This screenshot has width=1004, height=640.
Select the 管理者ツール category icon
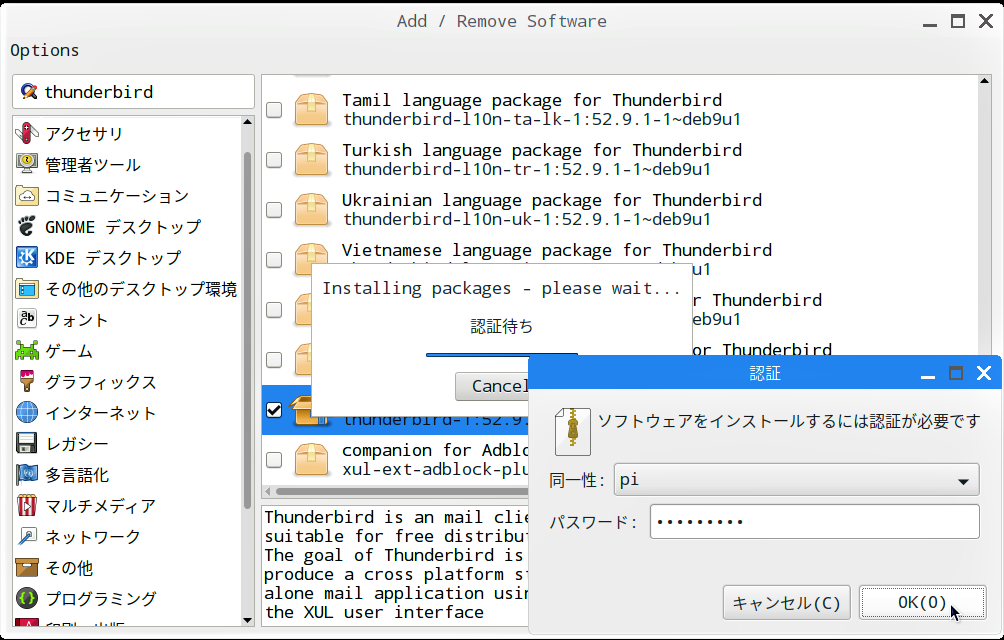coord(27,164)
